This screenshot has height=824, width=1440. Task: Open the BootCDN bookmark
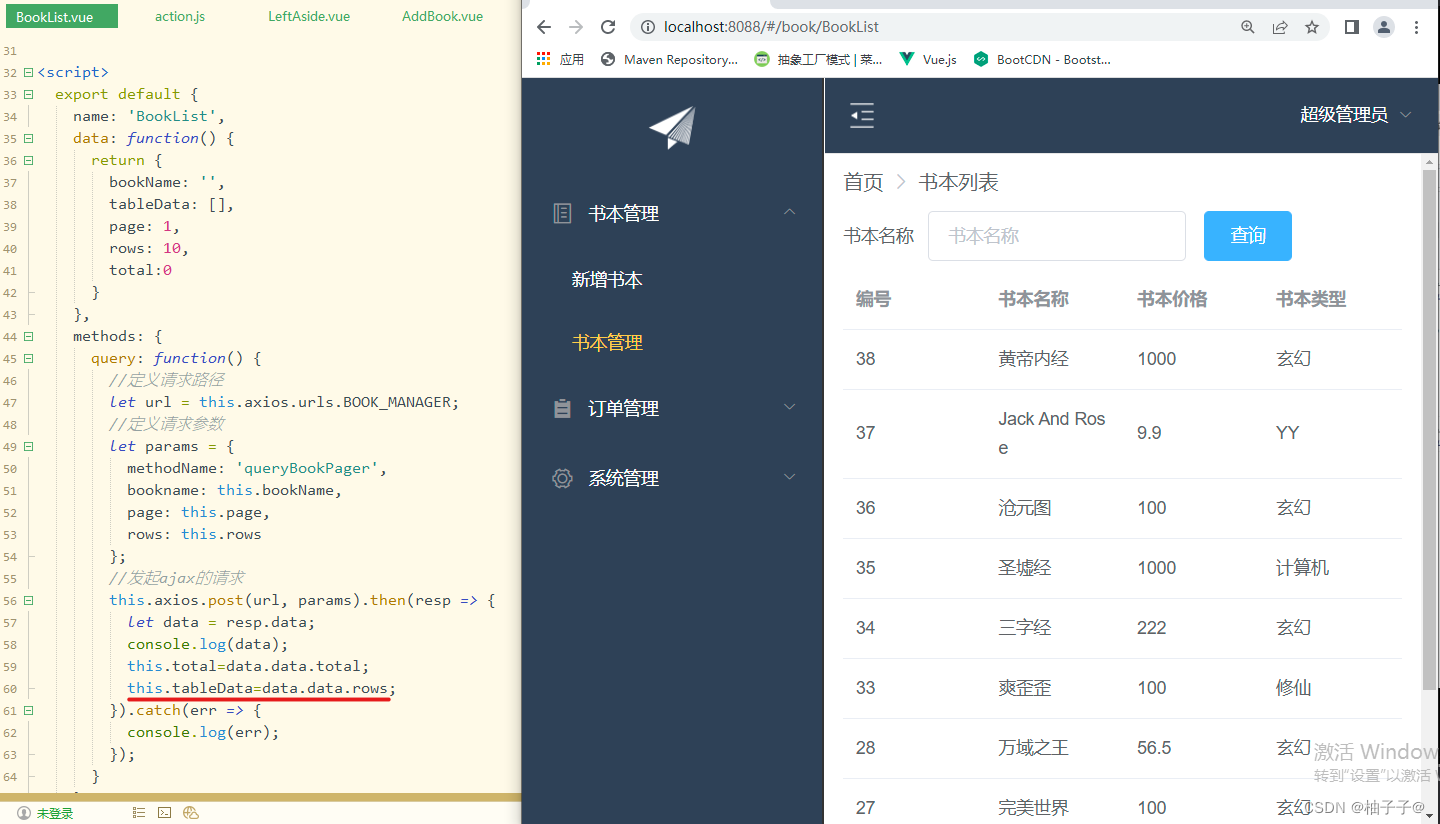click(1042, 59)
